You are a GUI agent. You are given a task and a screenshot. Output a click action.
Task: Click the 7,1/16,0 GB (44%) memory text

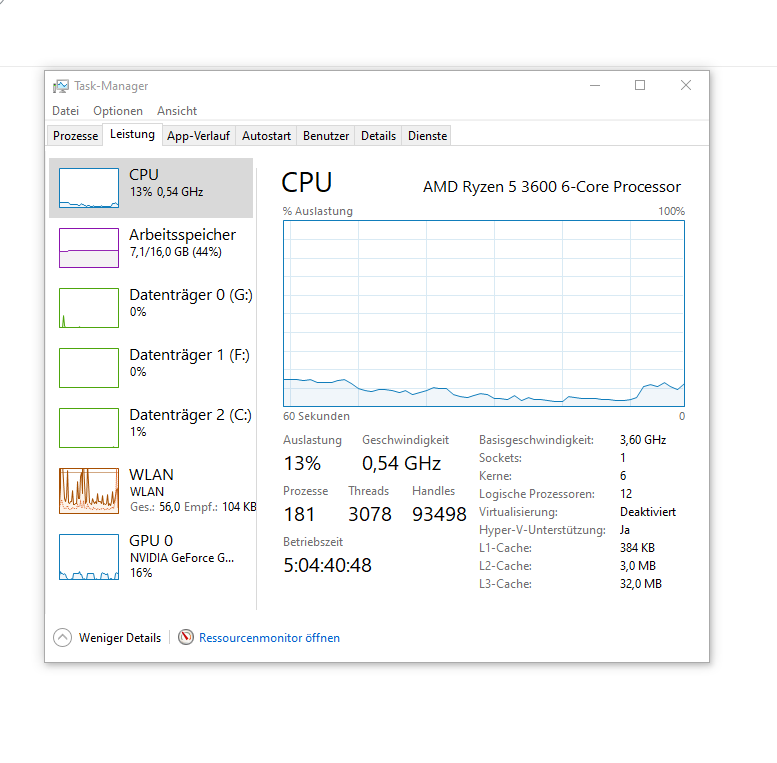175,252
